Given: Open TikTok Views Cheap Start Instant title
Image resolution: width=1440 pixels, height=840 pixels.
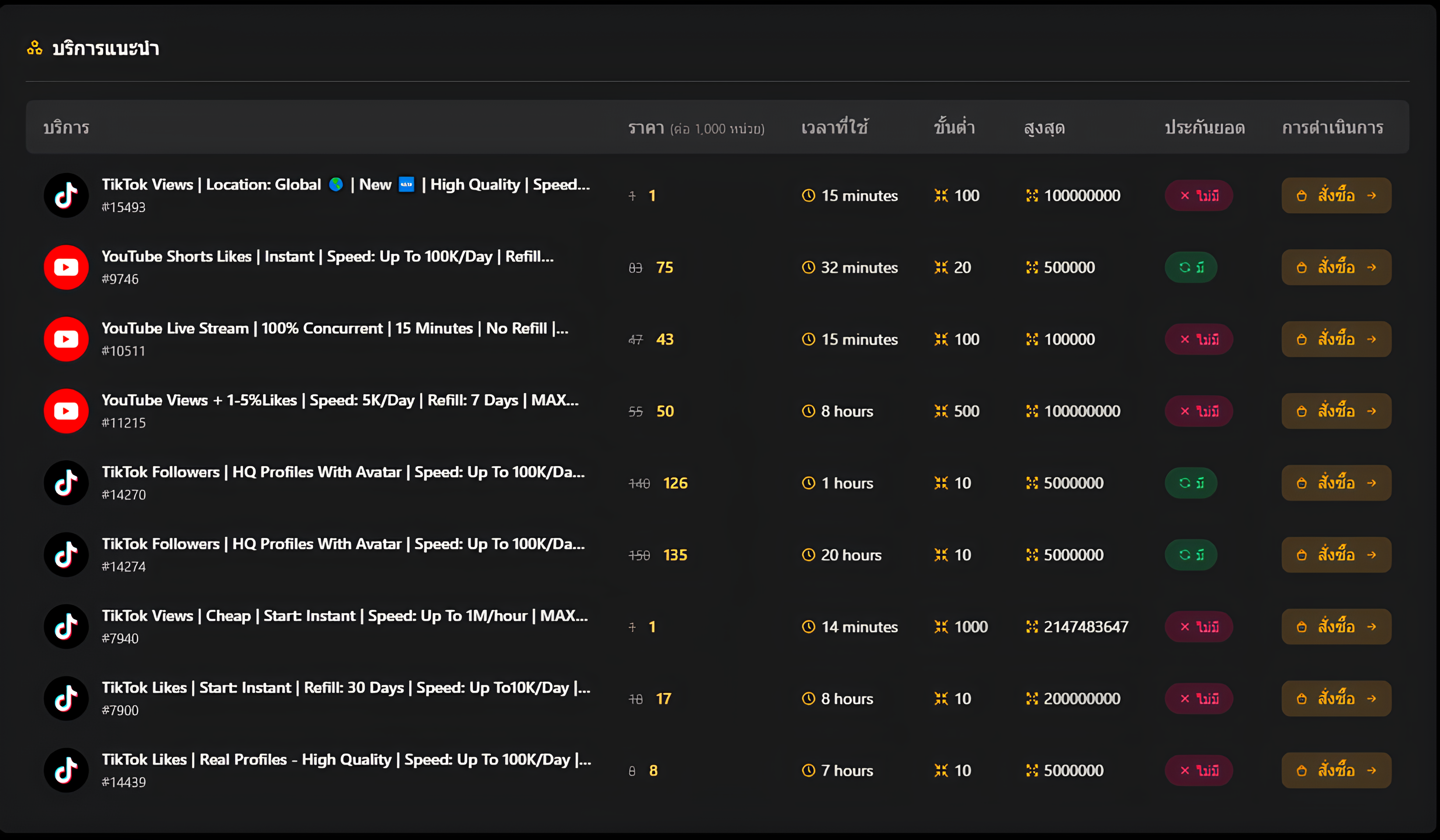Looking at the screenshot, I should point(345,616).
